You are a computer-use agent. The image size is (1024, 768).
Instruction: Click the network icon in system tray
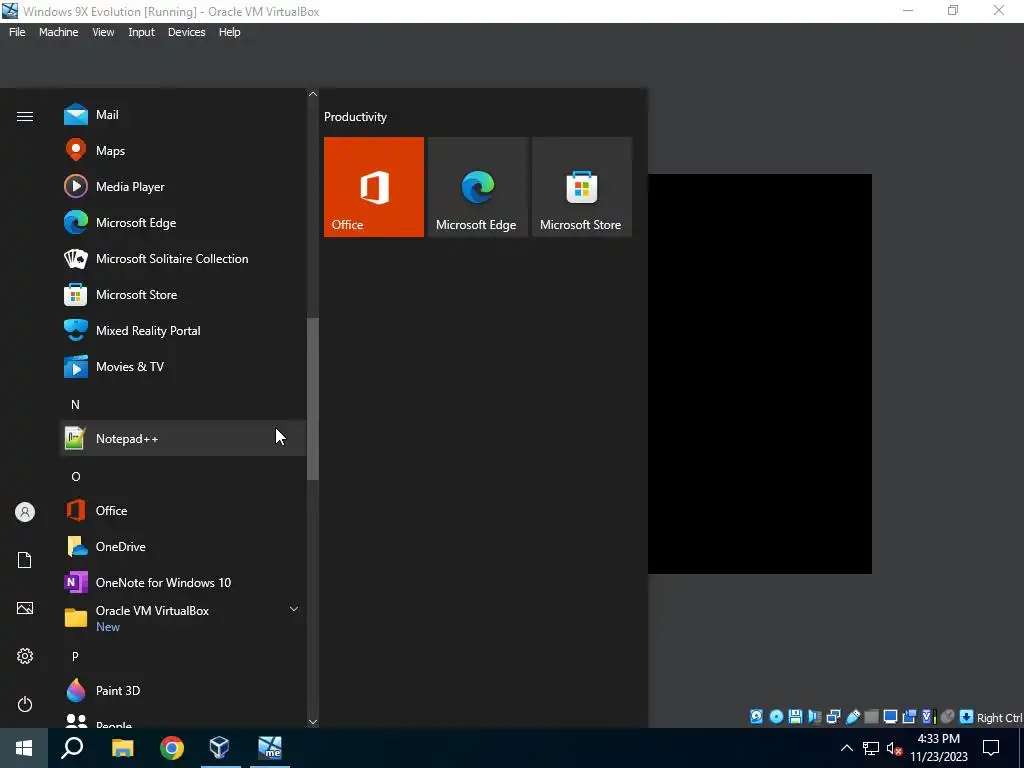(871, 748)
